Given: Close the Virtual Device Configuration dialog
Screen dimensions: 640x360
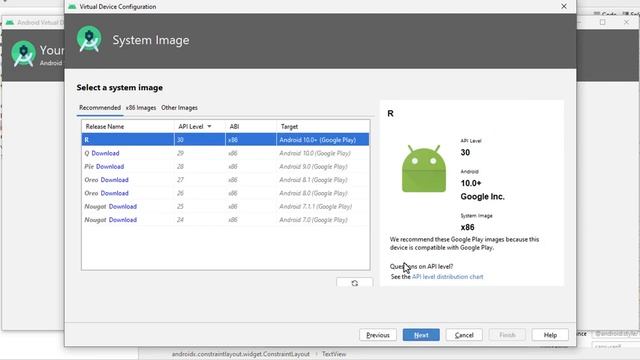Looking at the screenshot, I should coord(564,7).
